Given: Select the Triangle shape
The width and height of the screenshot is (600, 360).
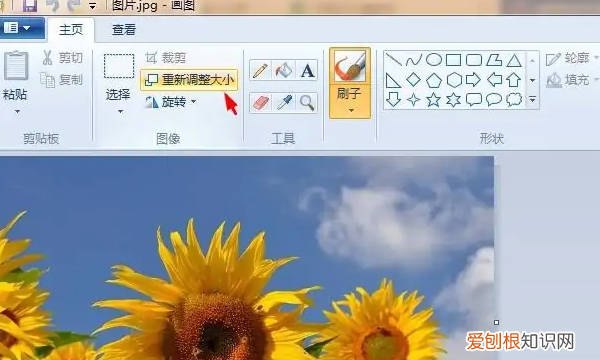Looking at the screenshot, I should 514,60.
